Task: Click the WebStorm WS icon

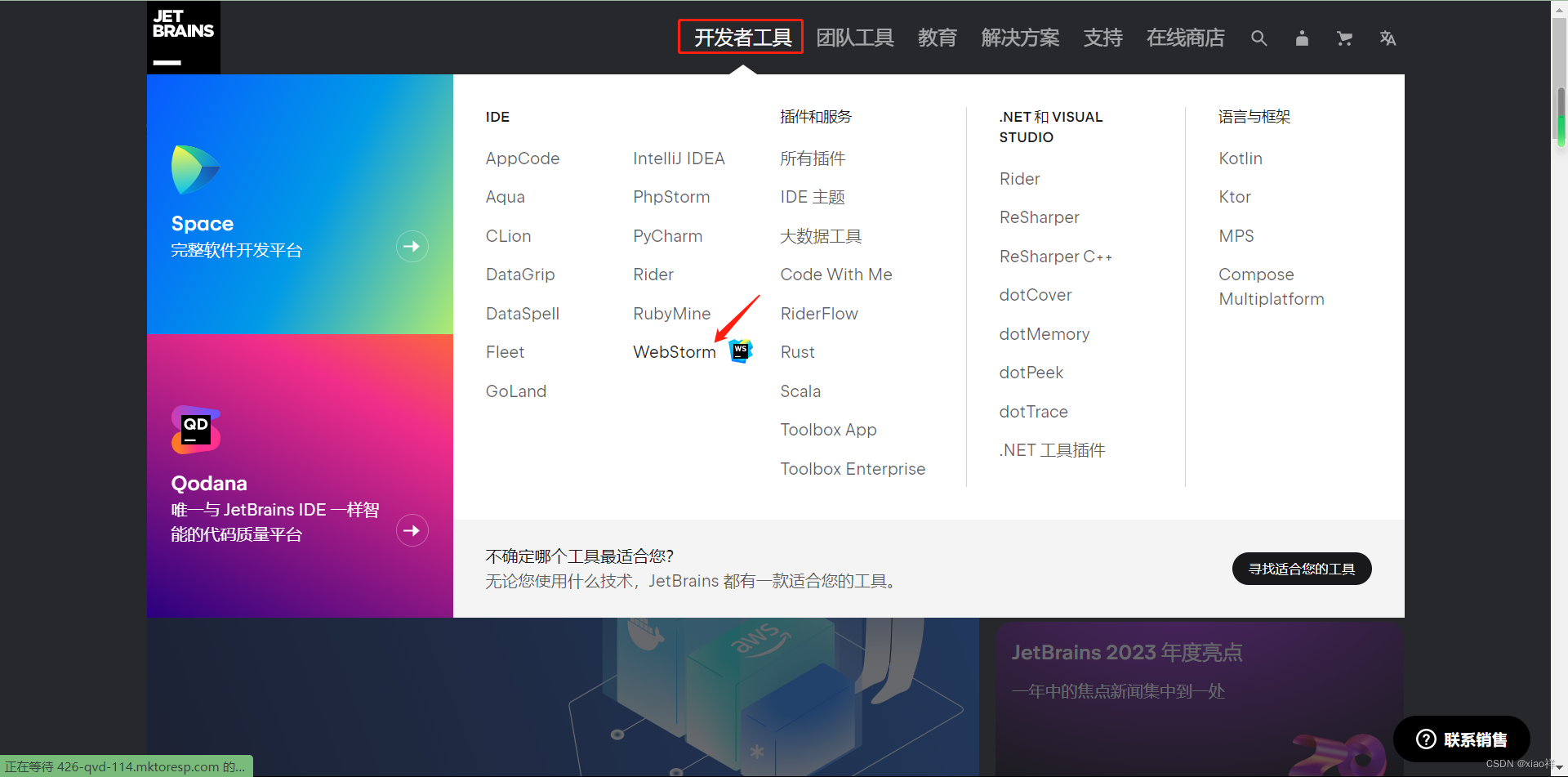Action: coord(741,351)
